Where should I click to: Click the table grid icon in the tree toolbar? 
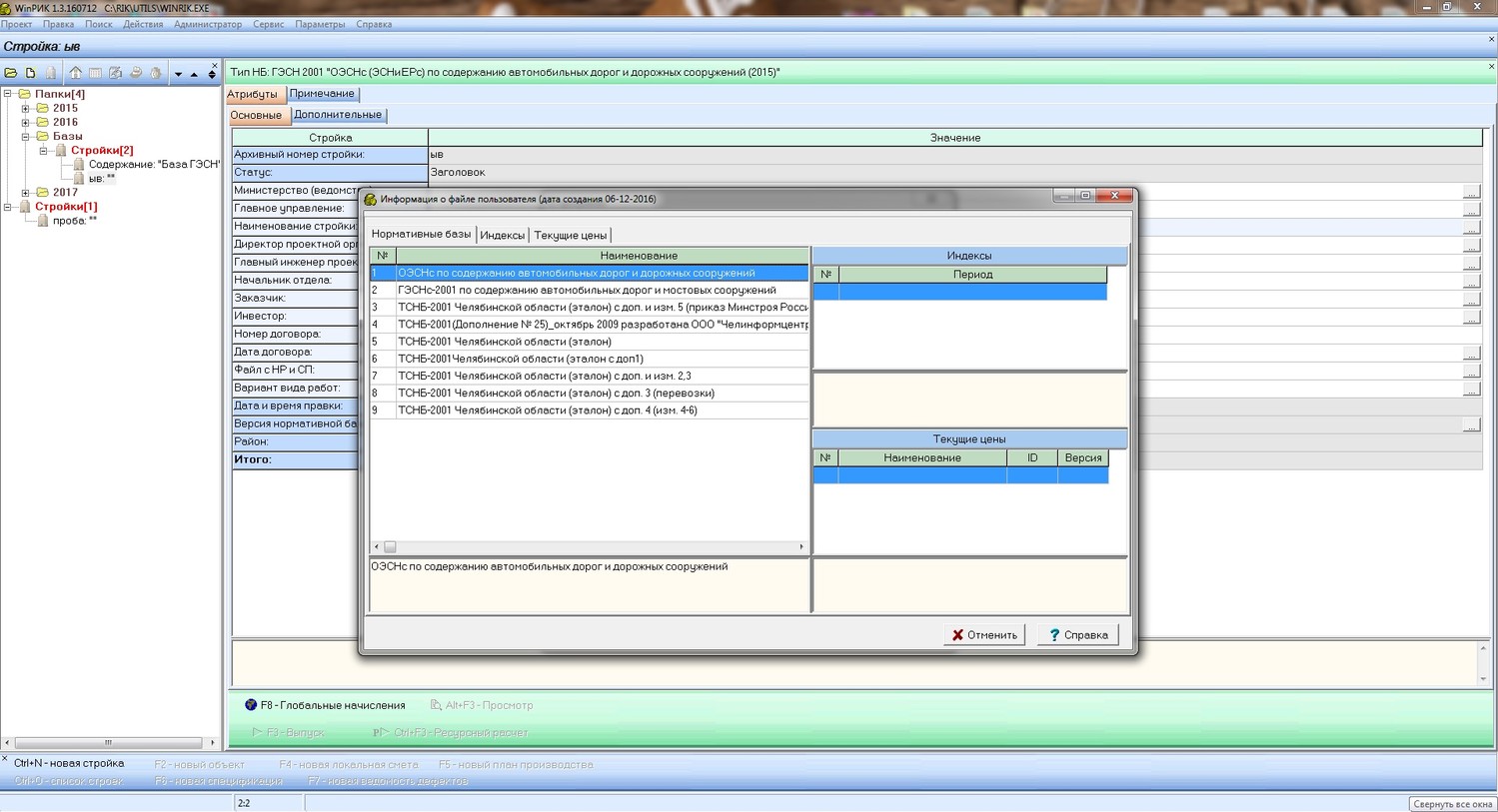[x=95, y=73]
